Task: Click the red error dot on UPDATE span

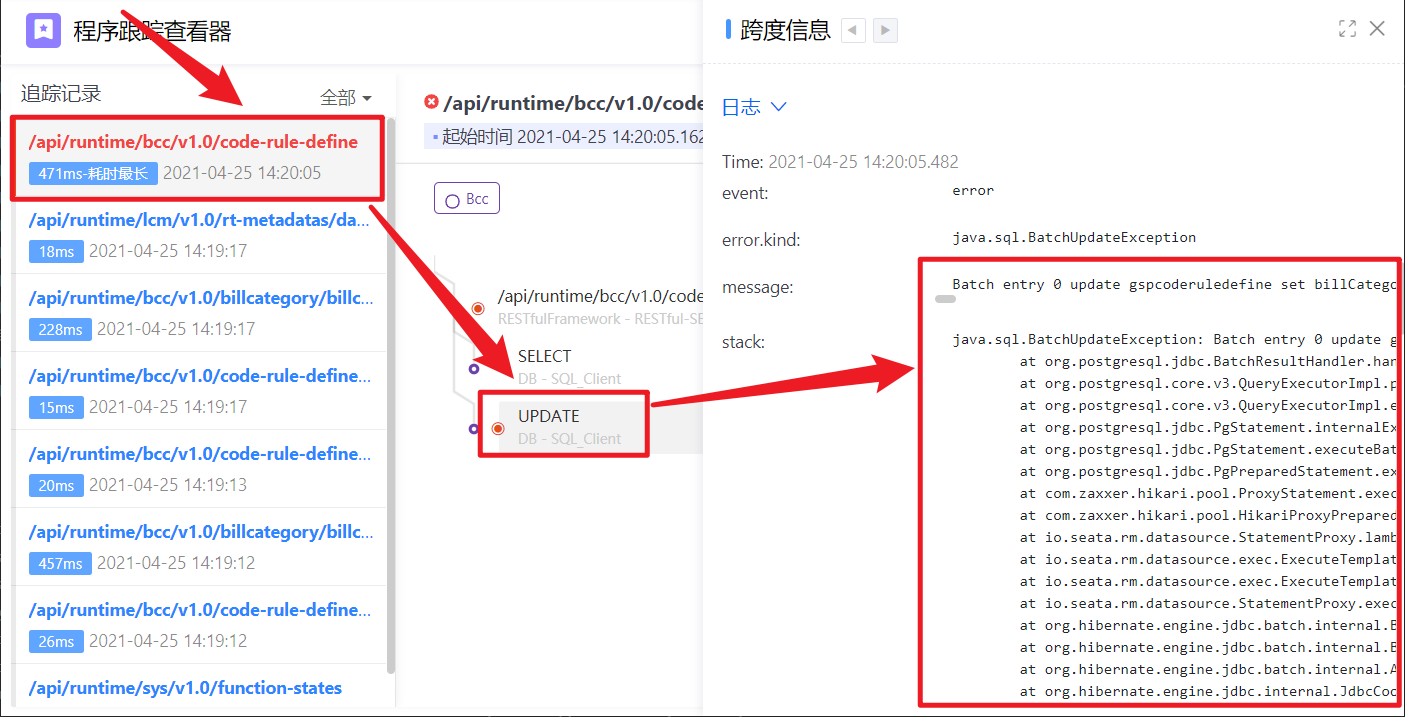Action: 498,429
